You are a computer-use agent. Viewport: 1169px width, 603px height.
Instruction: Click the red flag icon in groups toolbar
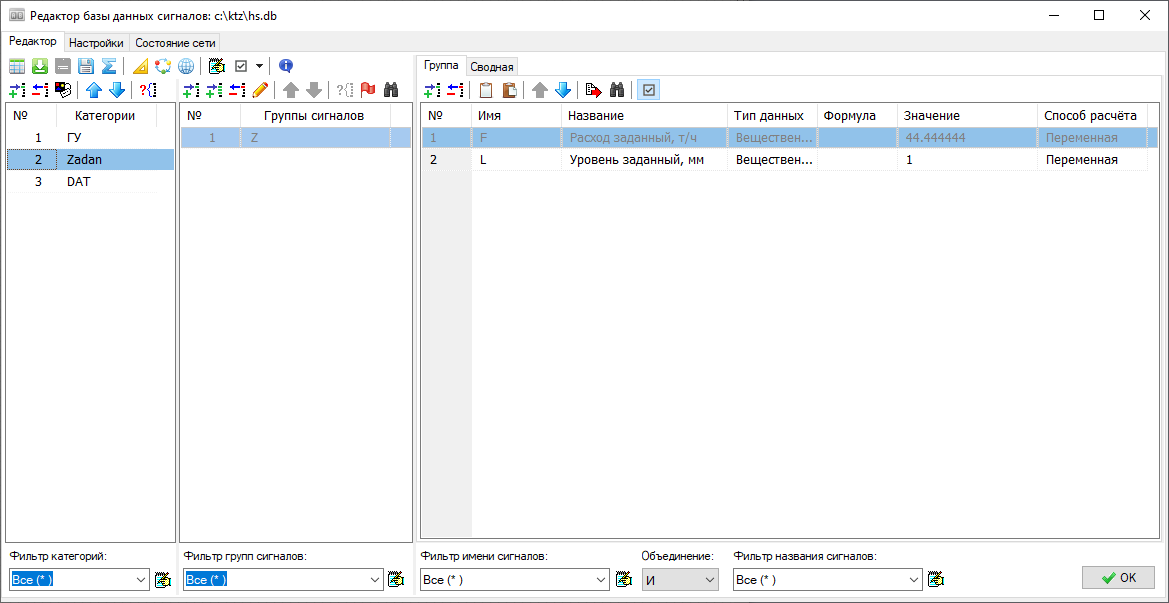pyautogui.click(x=368, y=90)
